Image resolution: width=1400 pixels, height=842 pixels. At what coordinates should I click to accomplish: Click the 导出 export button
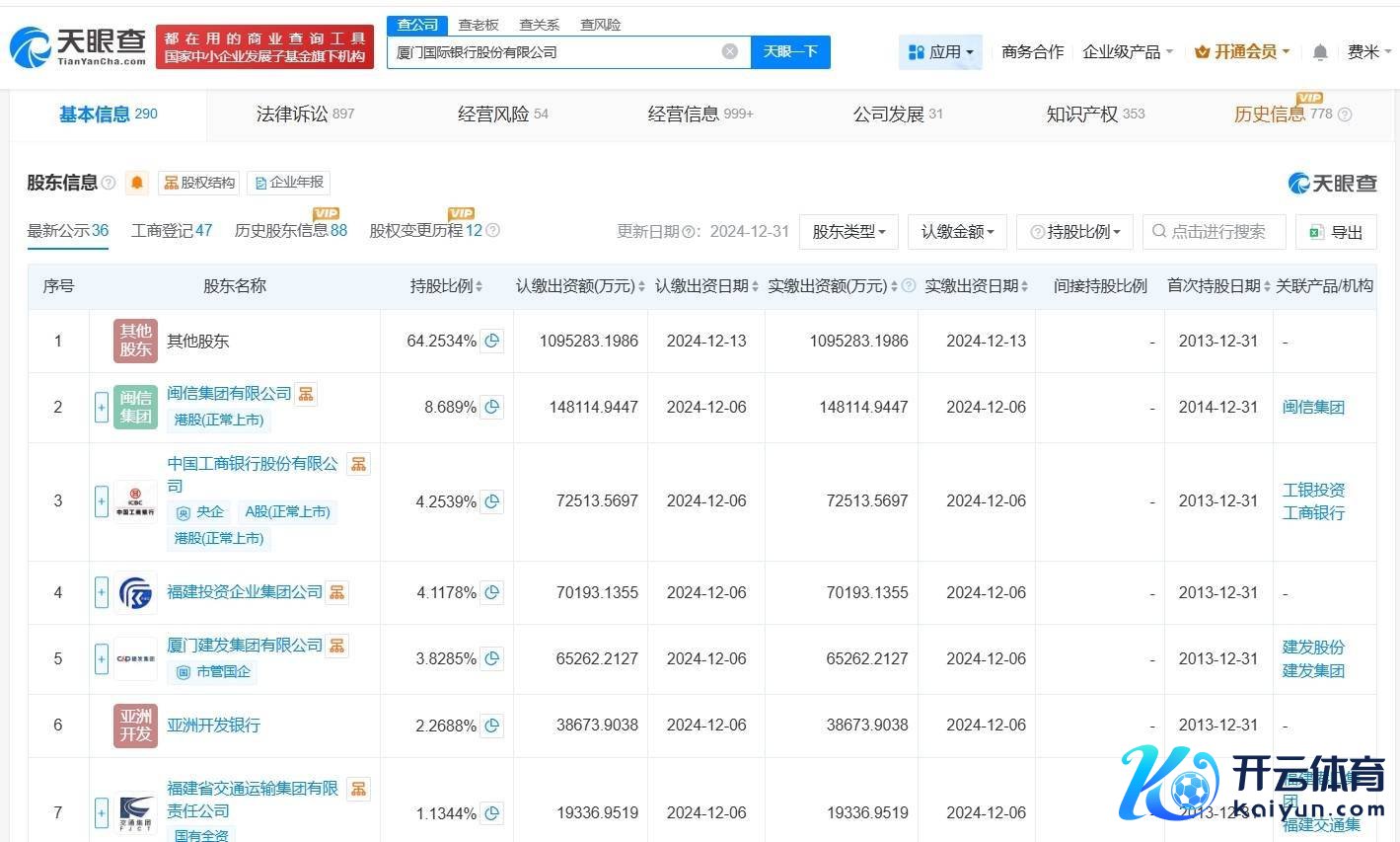(1335, 232)
